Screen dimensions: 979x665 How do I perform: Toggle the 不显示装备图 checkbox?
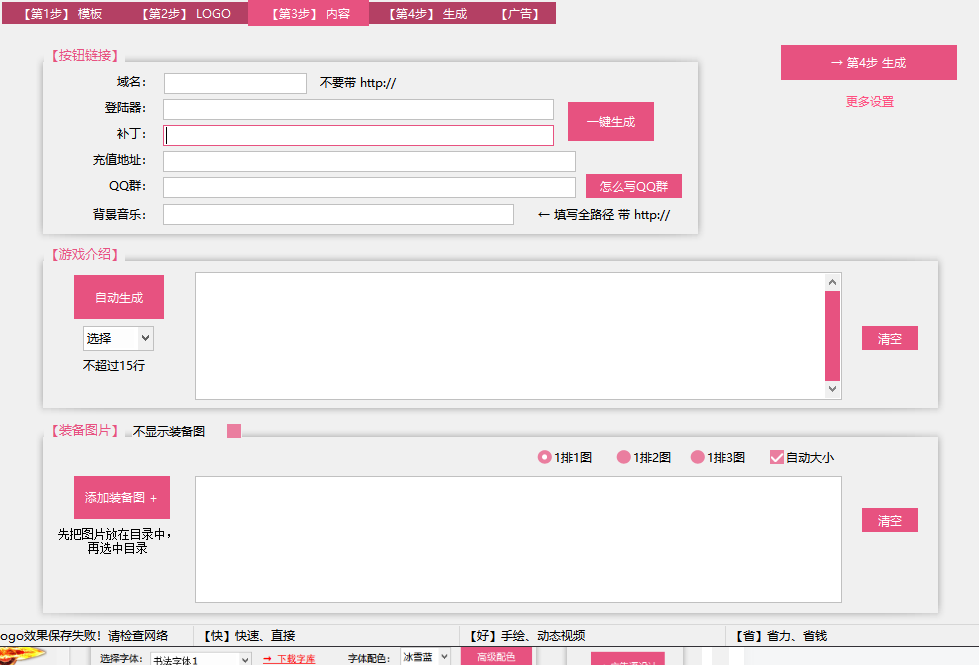pos(234,431)
